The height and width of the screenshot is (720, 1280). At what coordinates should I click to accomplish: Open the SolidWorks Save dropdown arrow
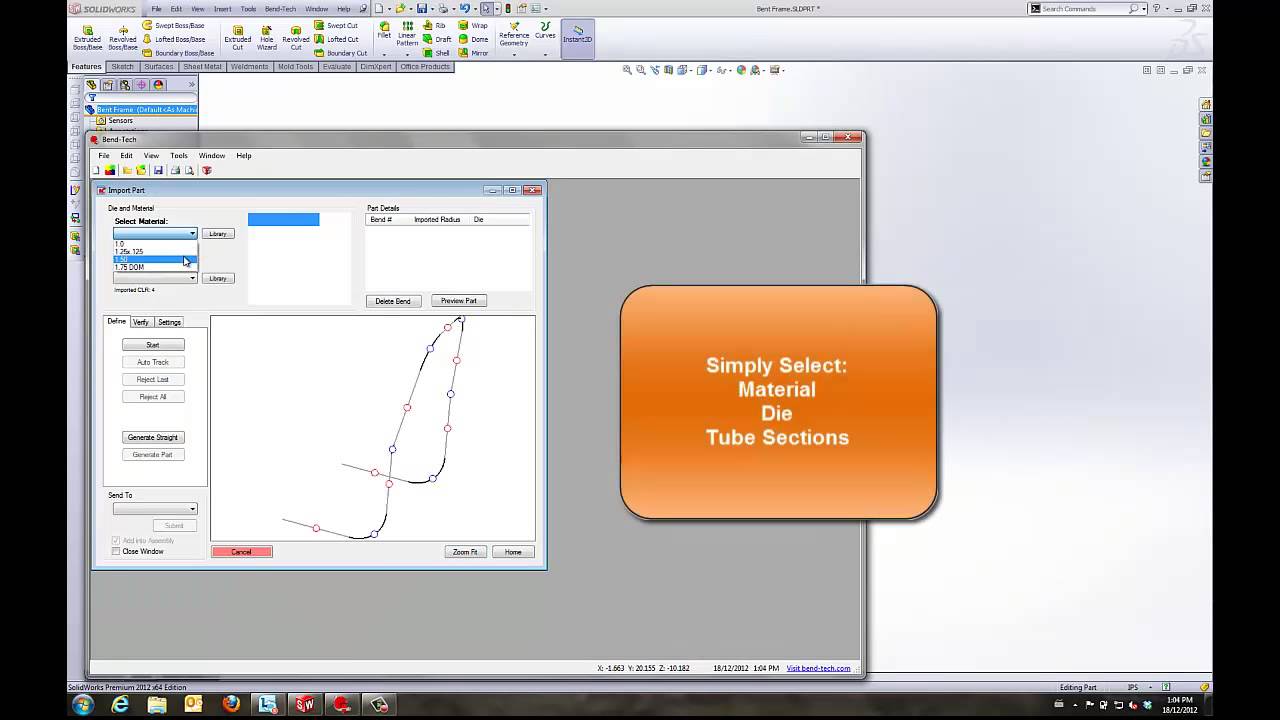(x=430, y=8)
